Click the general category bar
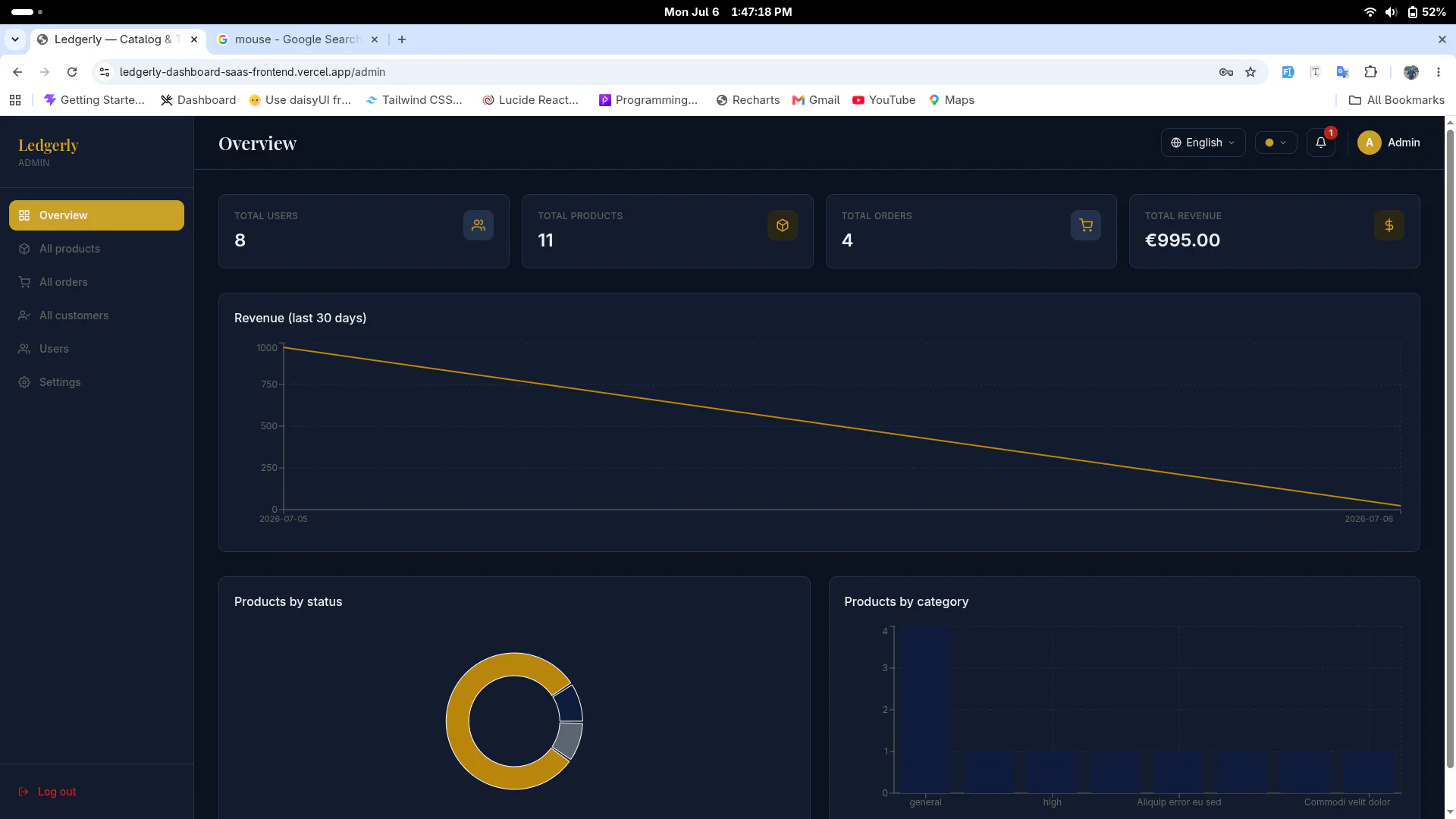This screenshot has width=1456, height=819. pos(925,710)
